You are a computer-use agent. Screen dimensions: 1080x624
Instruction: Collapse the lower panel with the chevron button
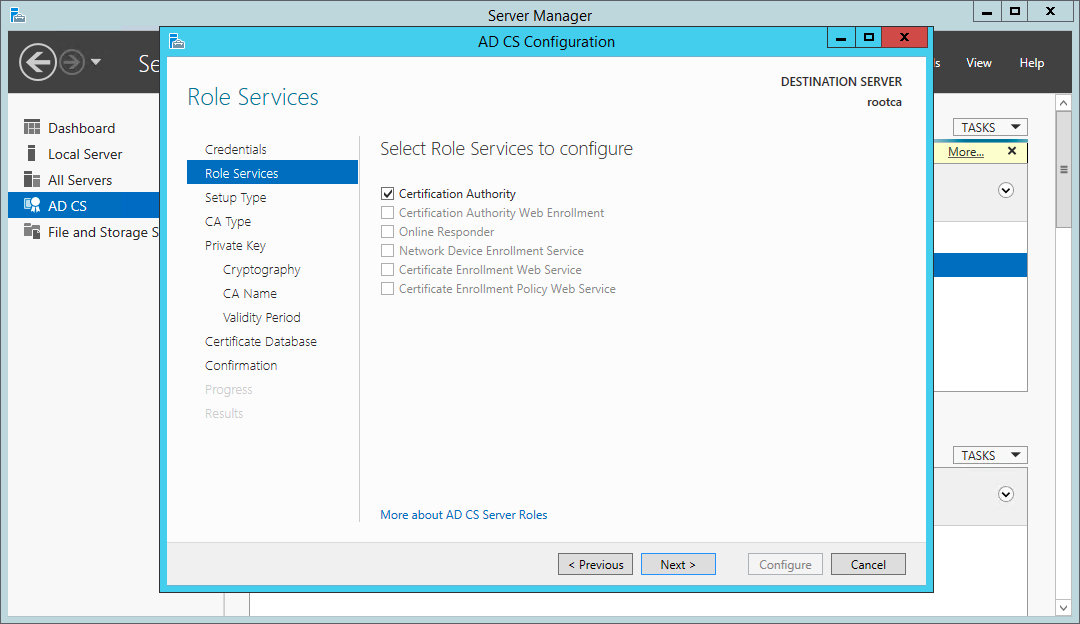(1006, 494)
